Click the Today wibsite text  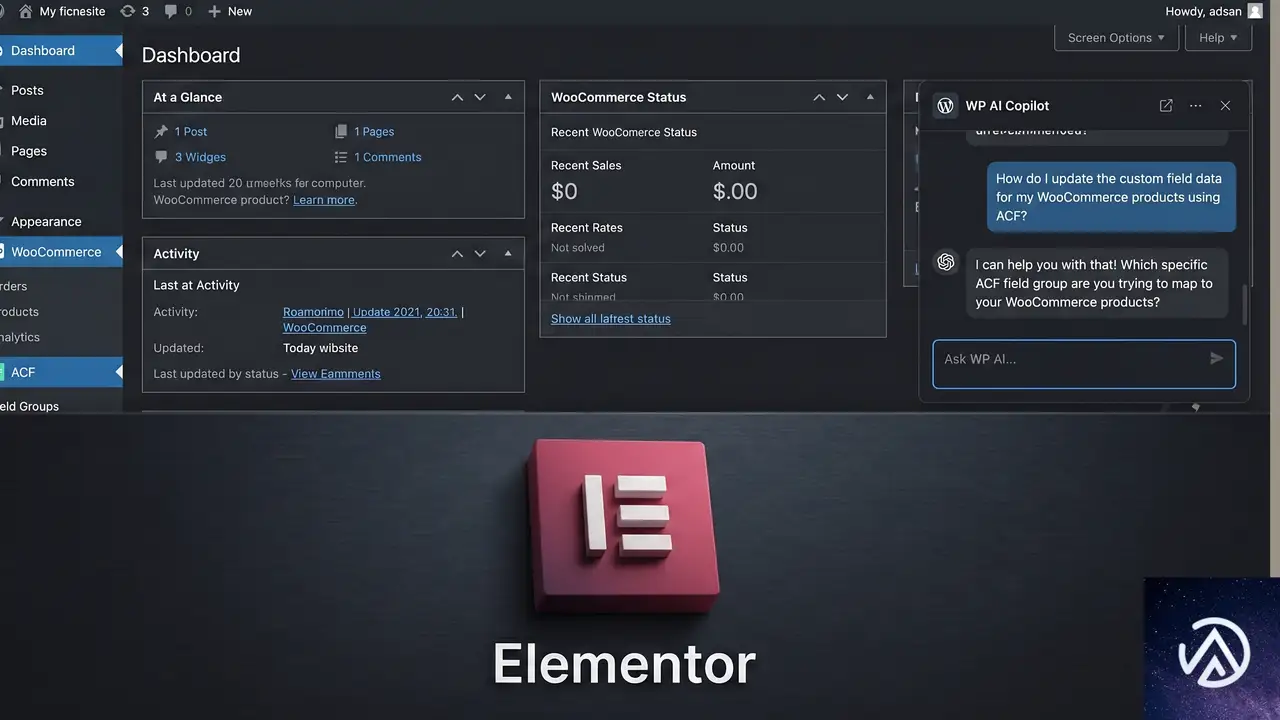(x=320, y=348)
